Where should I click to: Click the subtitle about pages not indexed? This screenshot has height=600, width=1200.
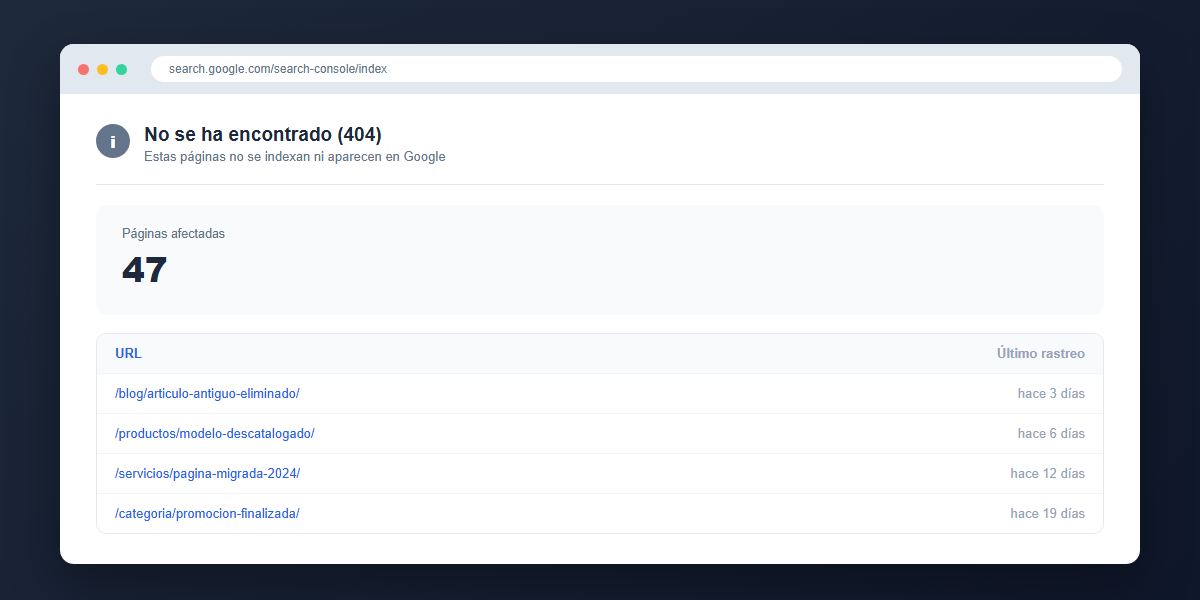point(295,157)
